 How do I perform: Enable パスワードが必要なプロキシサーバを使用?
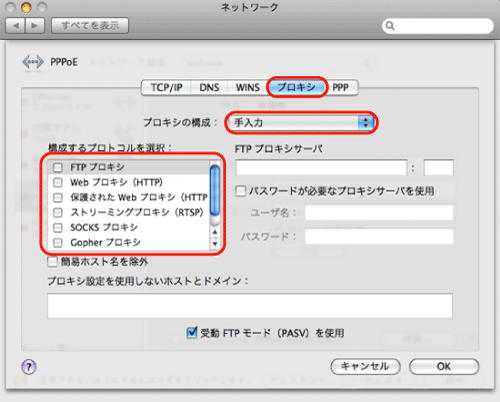coord(240,191)
